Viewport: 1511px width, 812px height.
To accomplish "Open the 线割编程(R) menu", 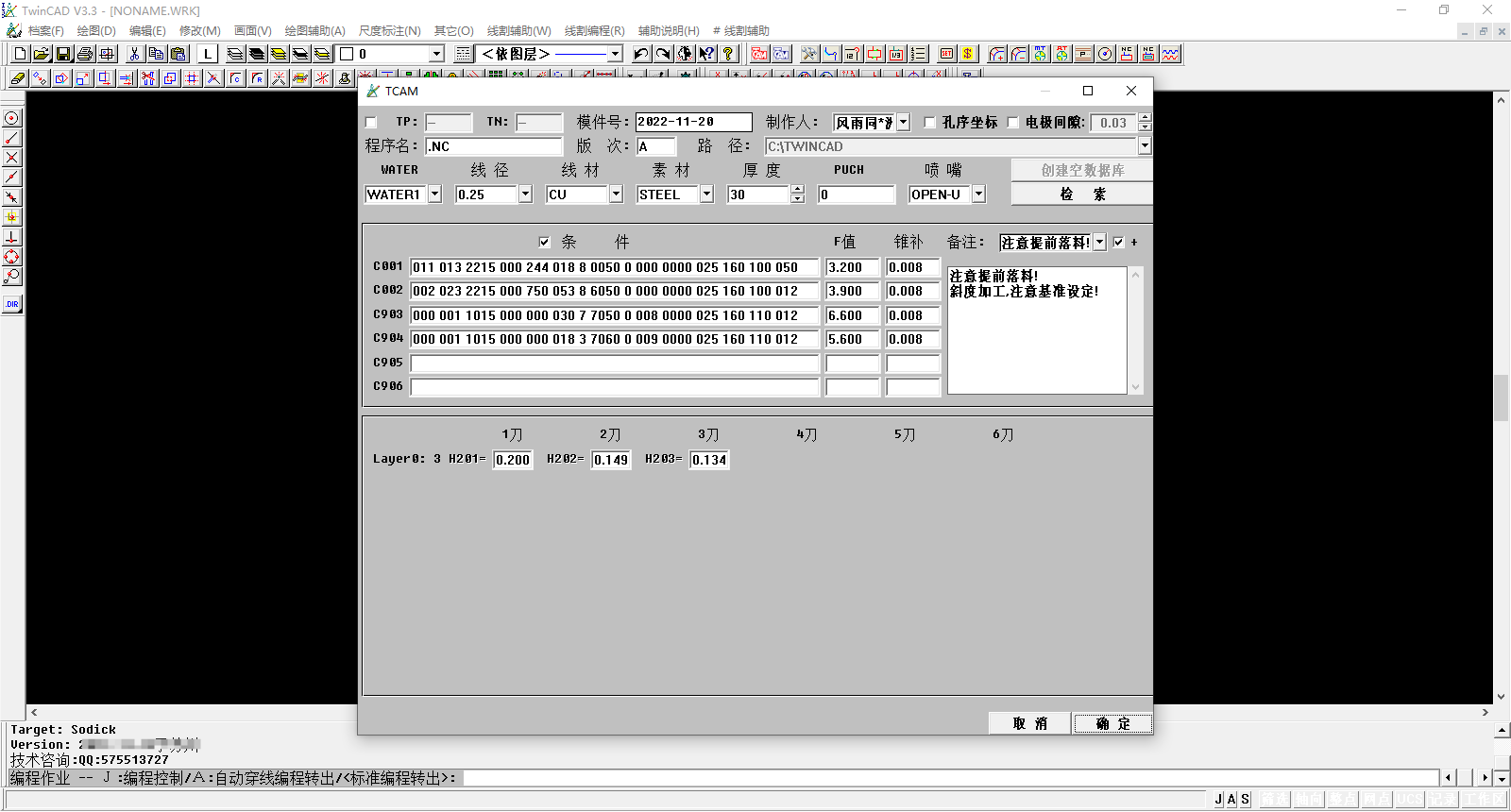I will (594, 31).
